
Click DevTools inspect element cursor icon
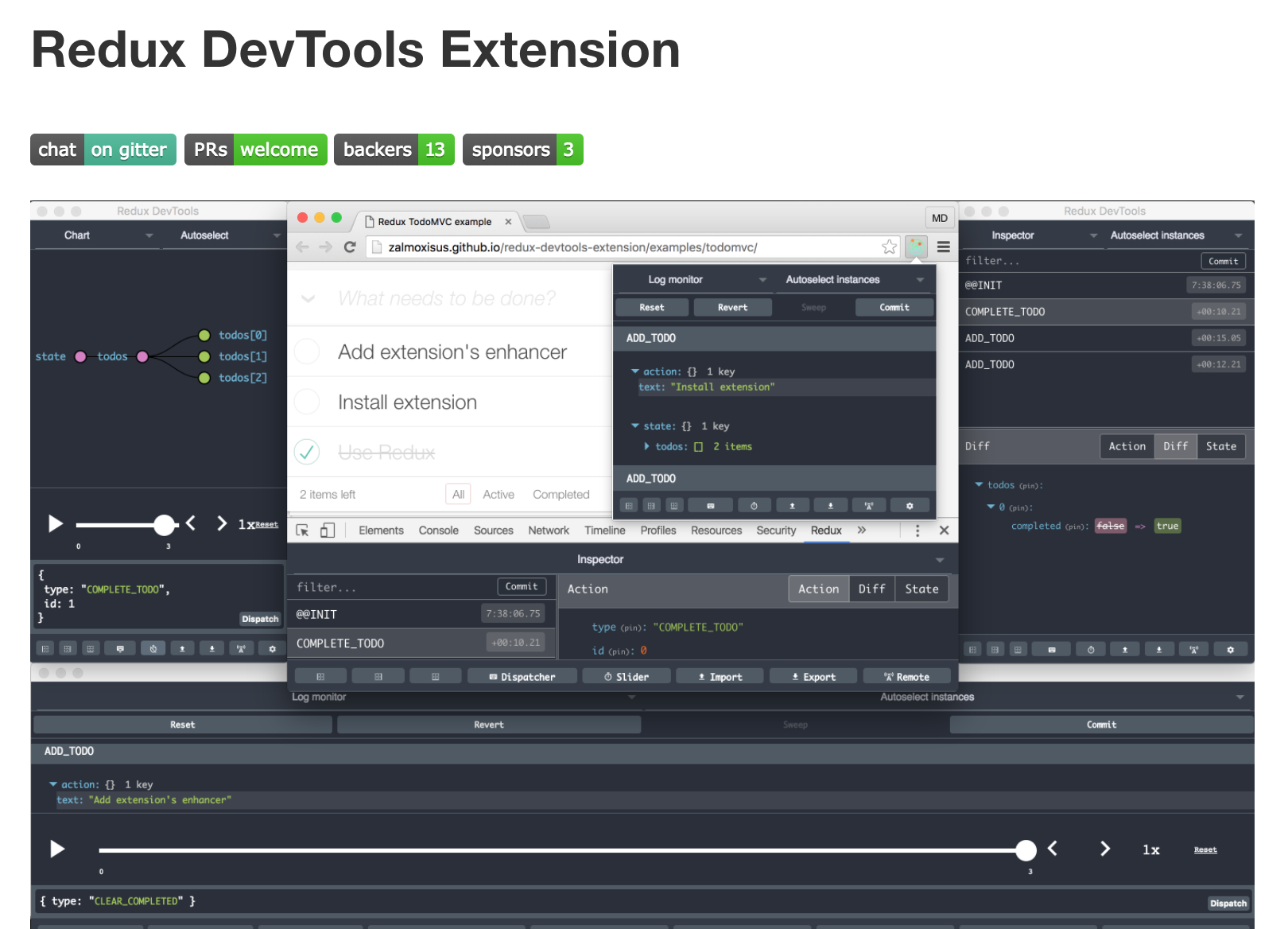[x=302, y=531]
